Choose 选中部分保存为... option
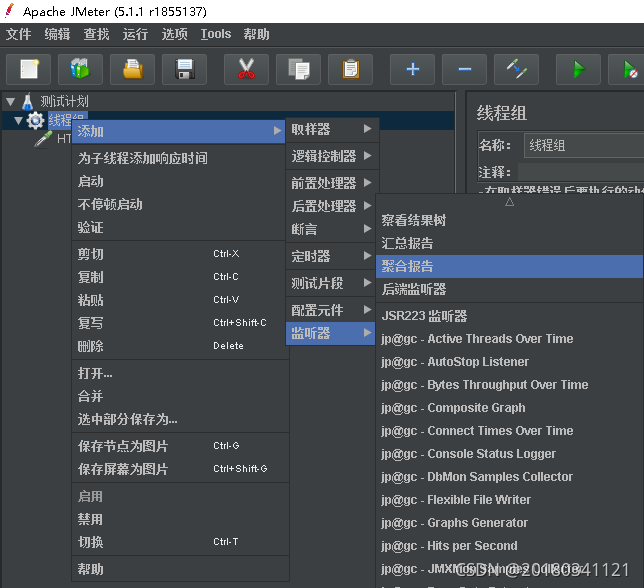Image resolution: width=644 pixels, height=588 pixels. (180, 419)
